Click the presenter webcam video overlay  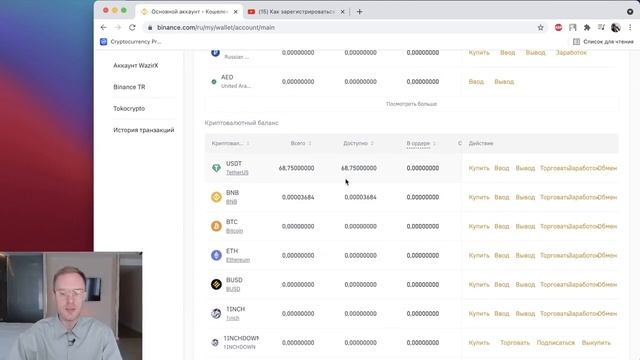[x=71, y=306]
